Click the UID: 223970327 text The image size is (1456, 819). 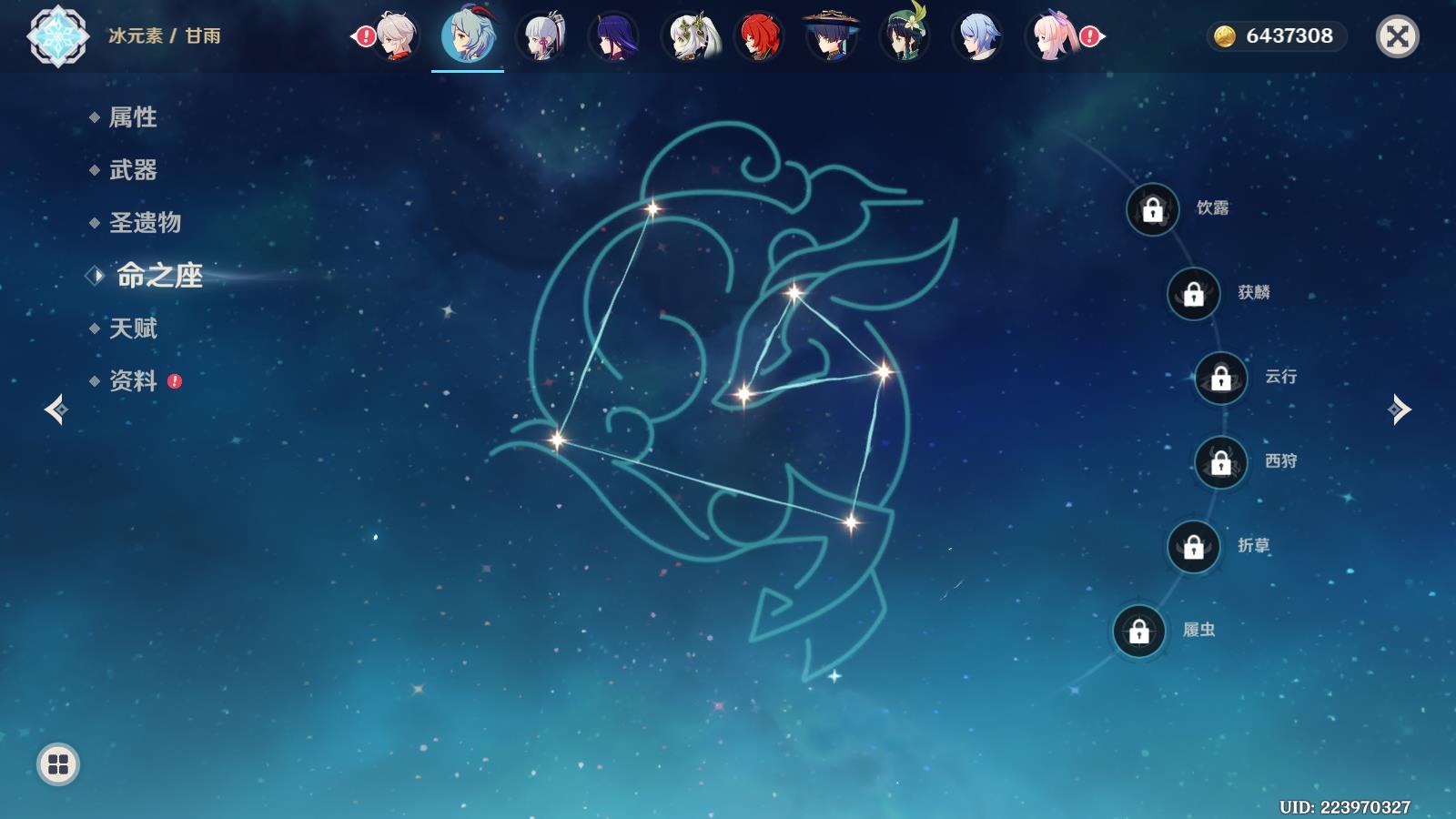pos(1344,807)
